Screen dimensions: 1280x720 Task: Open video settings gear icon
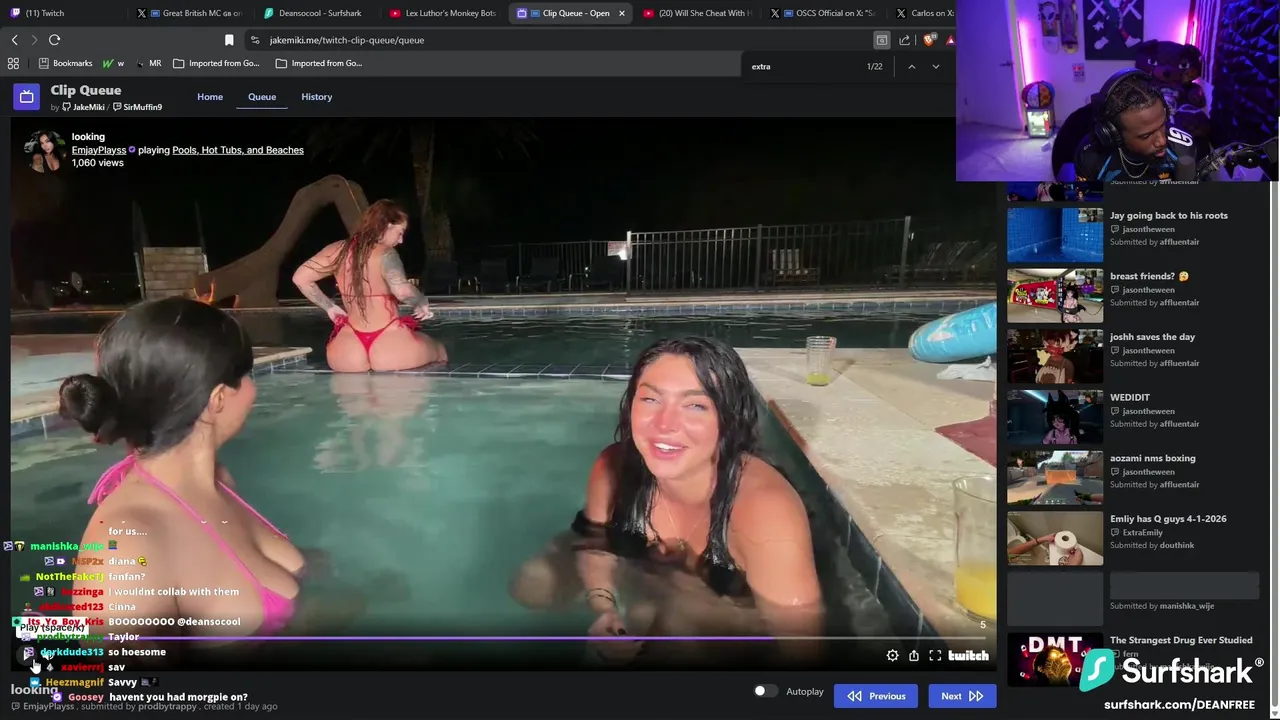[x=892, y=656]
